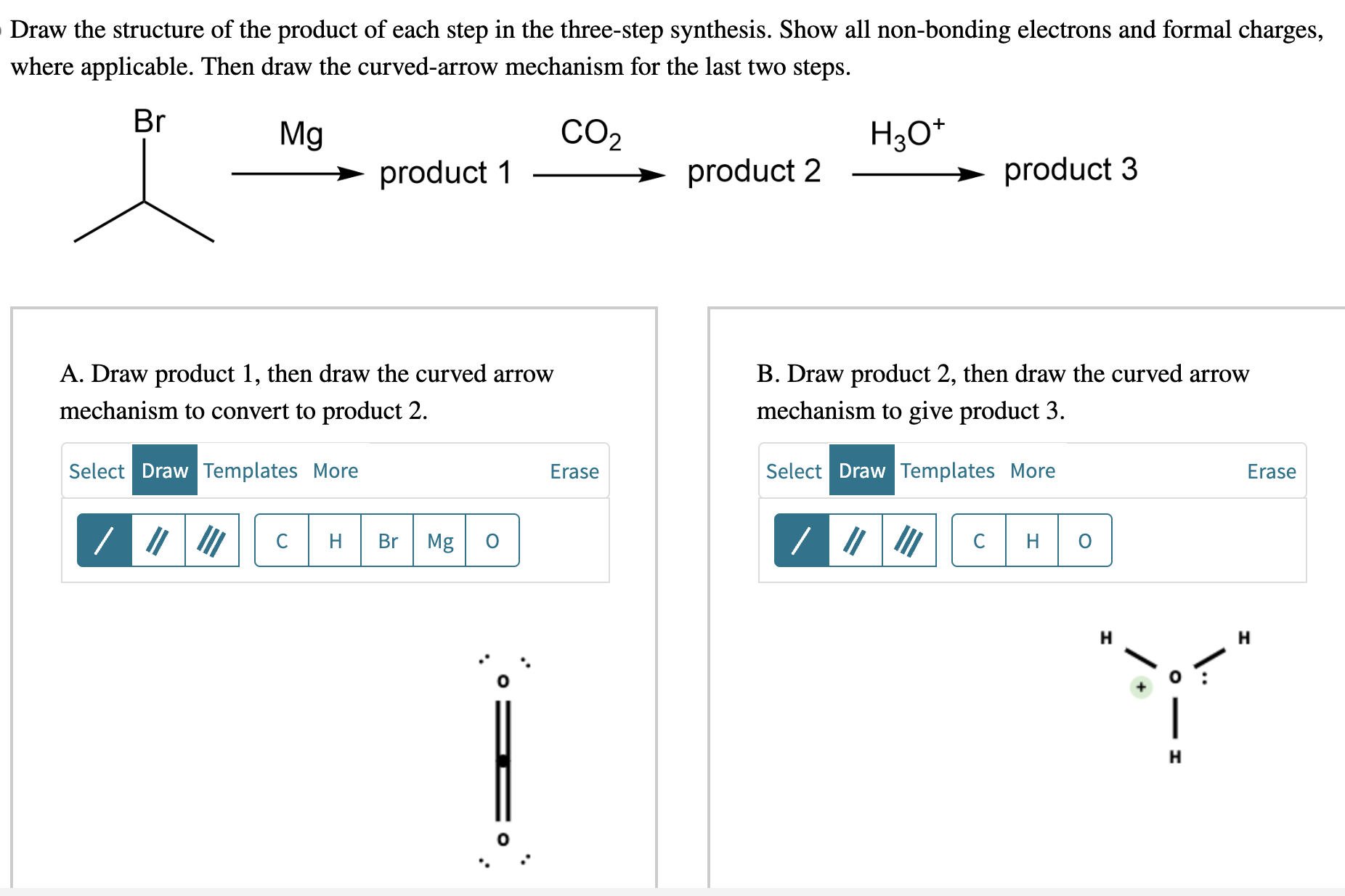
Task: Toggle Draw mode in panel B
Action: point(861,471)
